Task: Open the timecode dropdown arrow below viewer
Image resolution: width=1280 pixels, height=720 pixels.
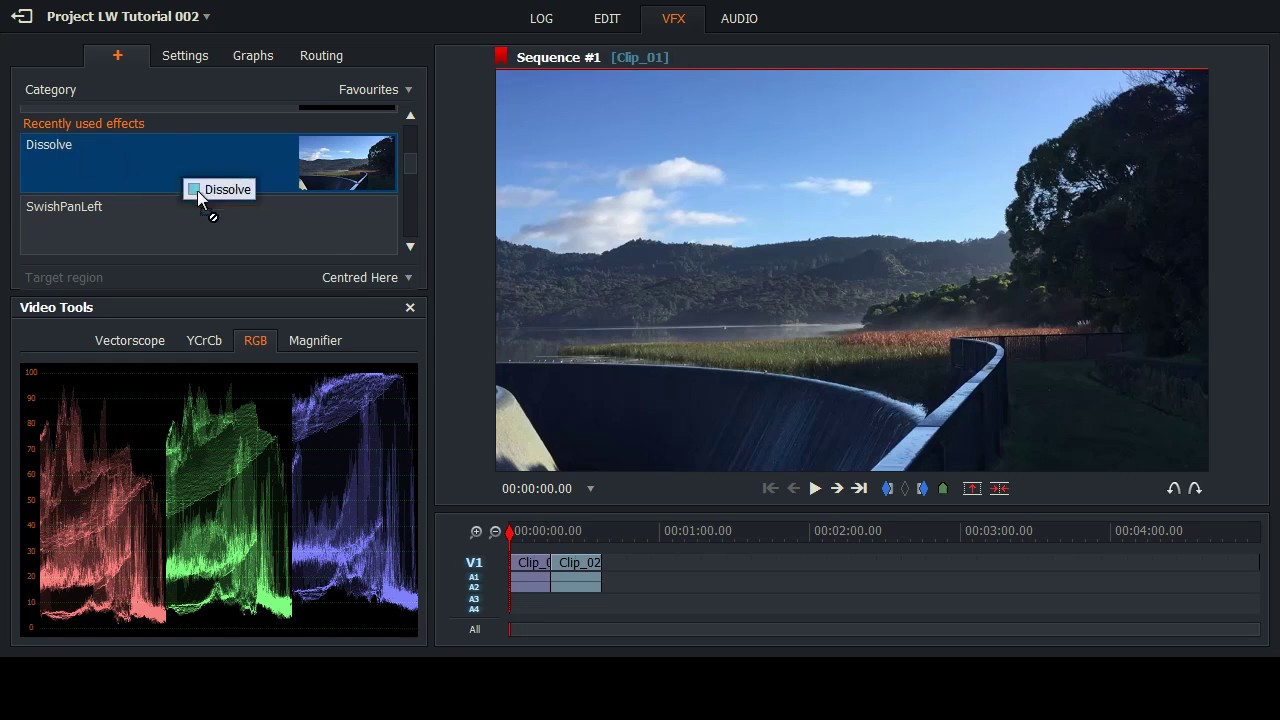Action: [x=590, y=489]
